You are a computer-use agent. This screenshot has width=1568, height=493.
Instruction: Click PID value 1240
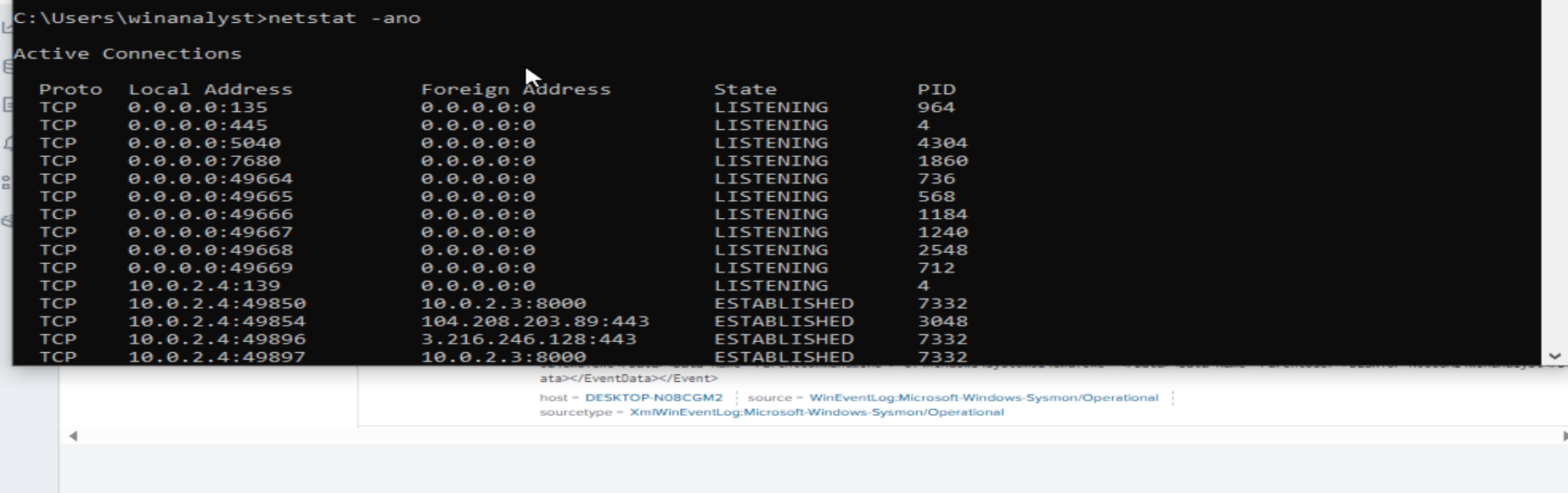[942, 232]
